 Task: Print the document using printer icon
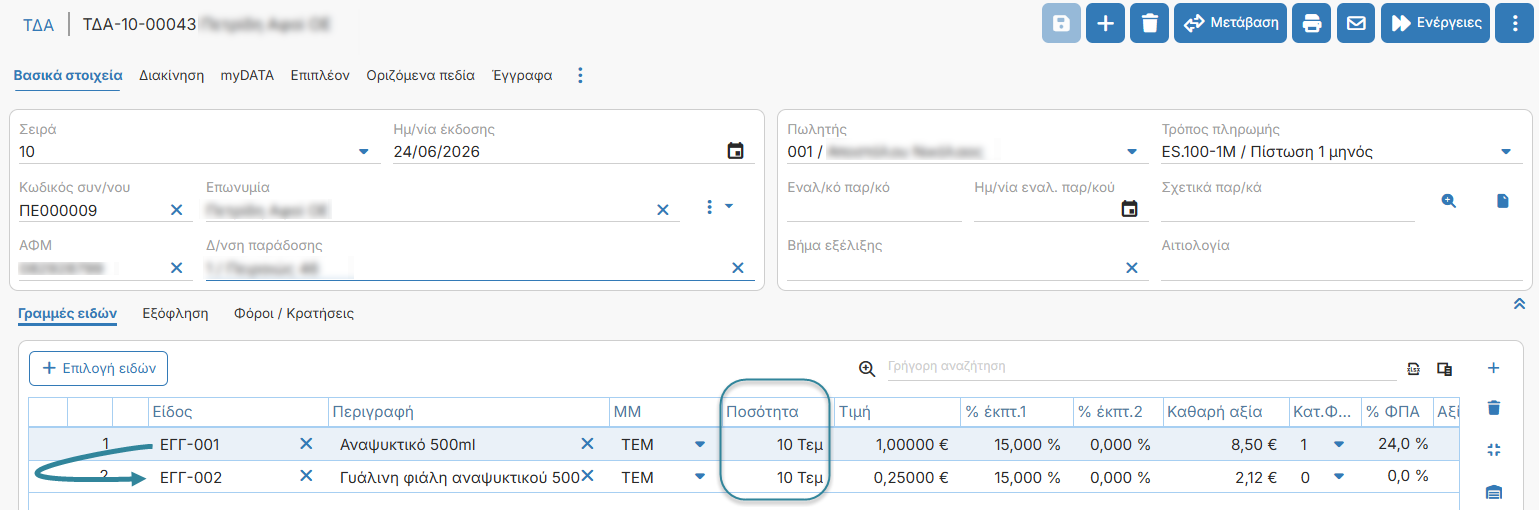coord(1312,23)
